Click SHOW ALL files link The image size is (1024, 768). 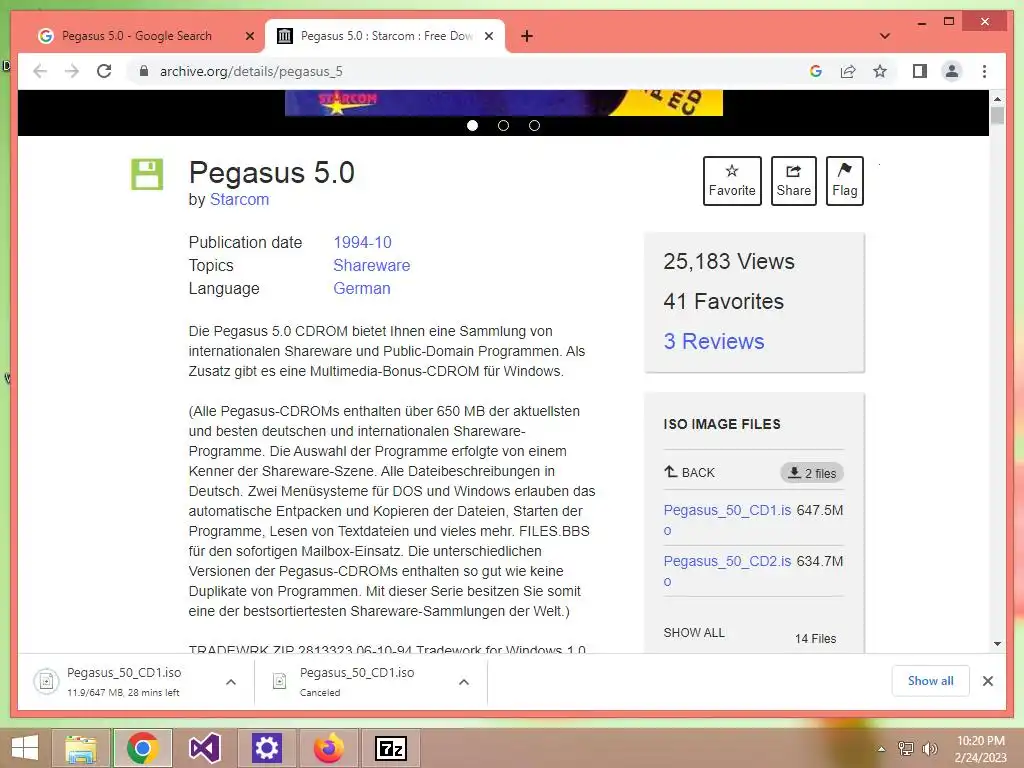pyautogui.click(x=694, y=633)
